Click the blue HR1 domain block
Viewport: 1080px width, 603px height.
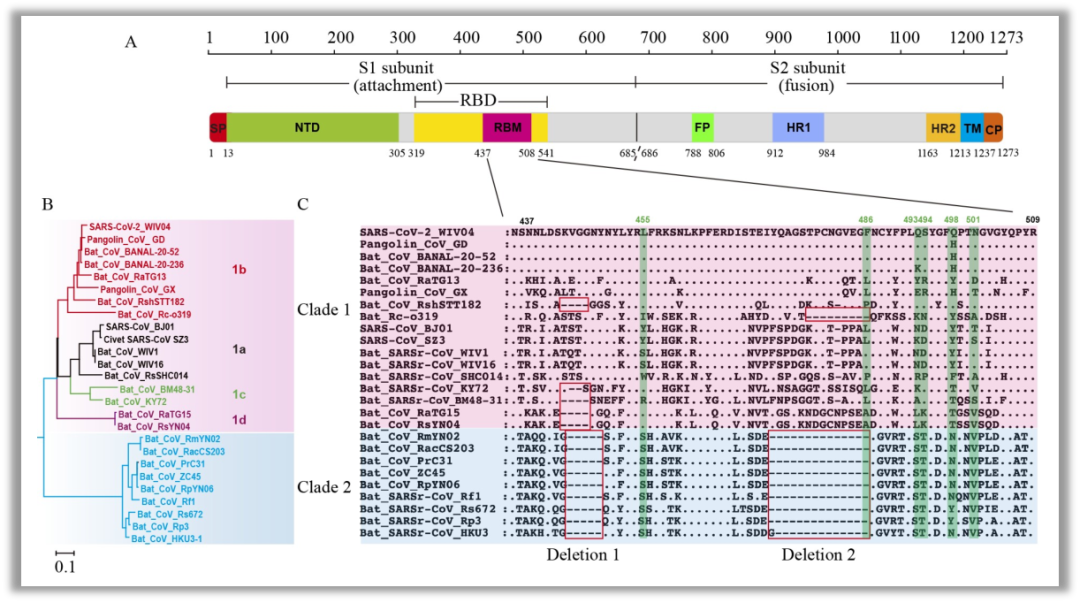(797, 128)
